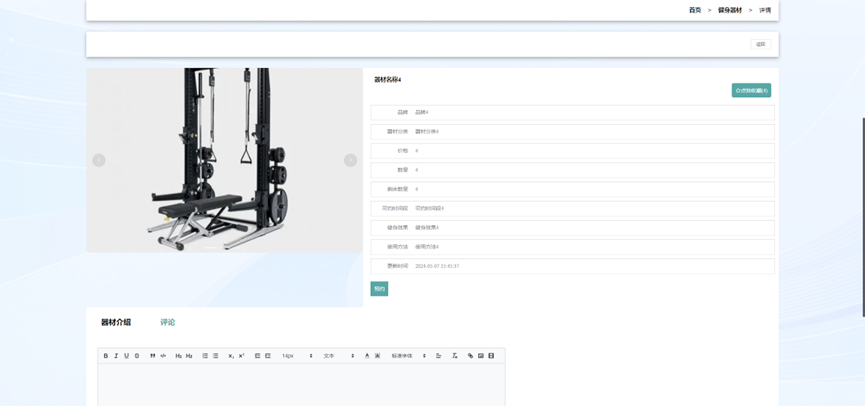Viewport: 865px width, 406px height.
Task: Insert an image in the editor
Action: [x=480, y=356]
